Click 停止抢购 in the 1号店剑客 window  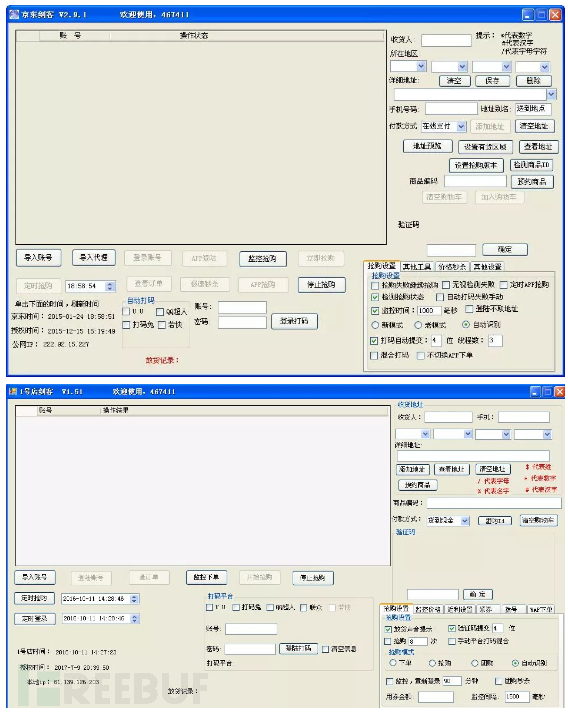click(x=313, y=578)
